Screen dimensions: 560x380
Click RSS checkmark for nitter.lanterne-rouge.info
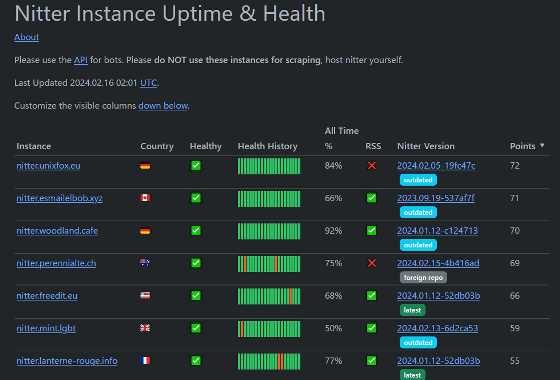371,360
